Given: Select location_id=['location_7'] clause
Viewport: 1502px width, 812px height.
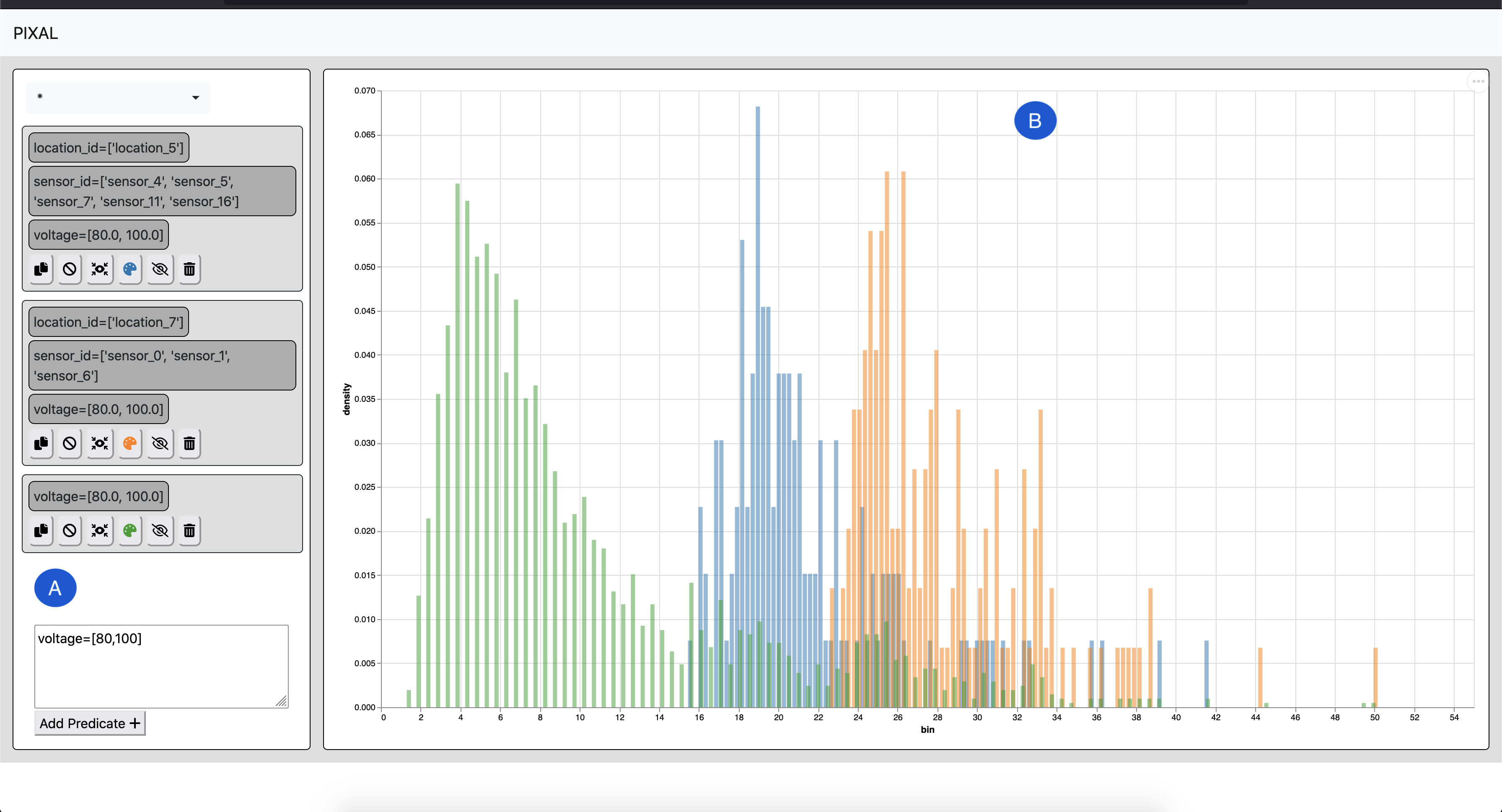Looking at the screenshot, I should click(109, 322).
